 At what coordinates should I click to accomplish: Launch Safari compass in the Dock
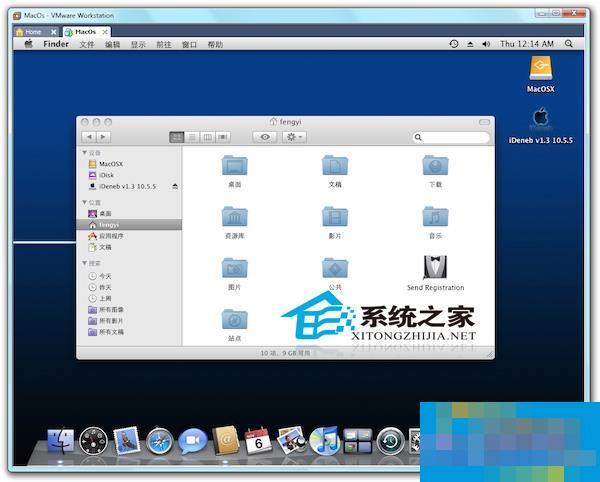pos(160,441)
